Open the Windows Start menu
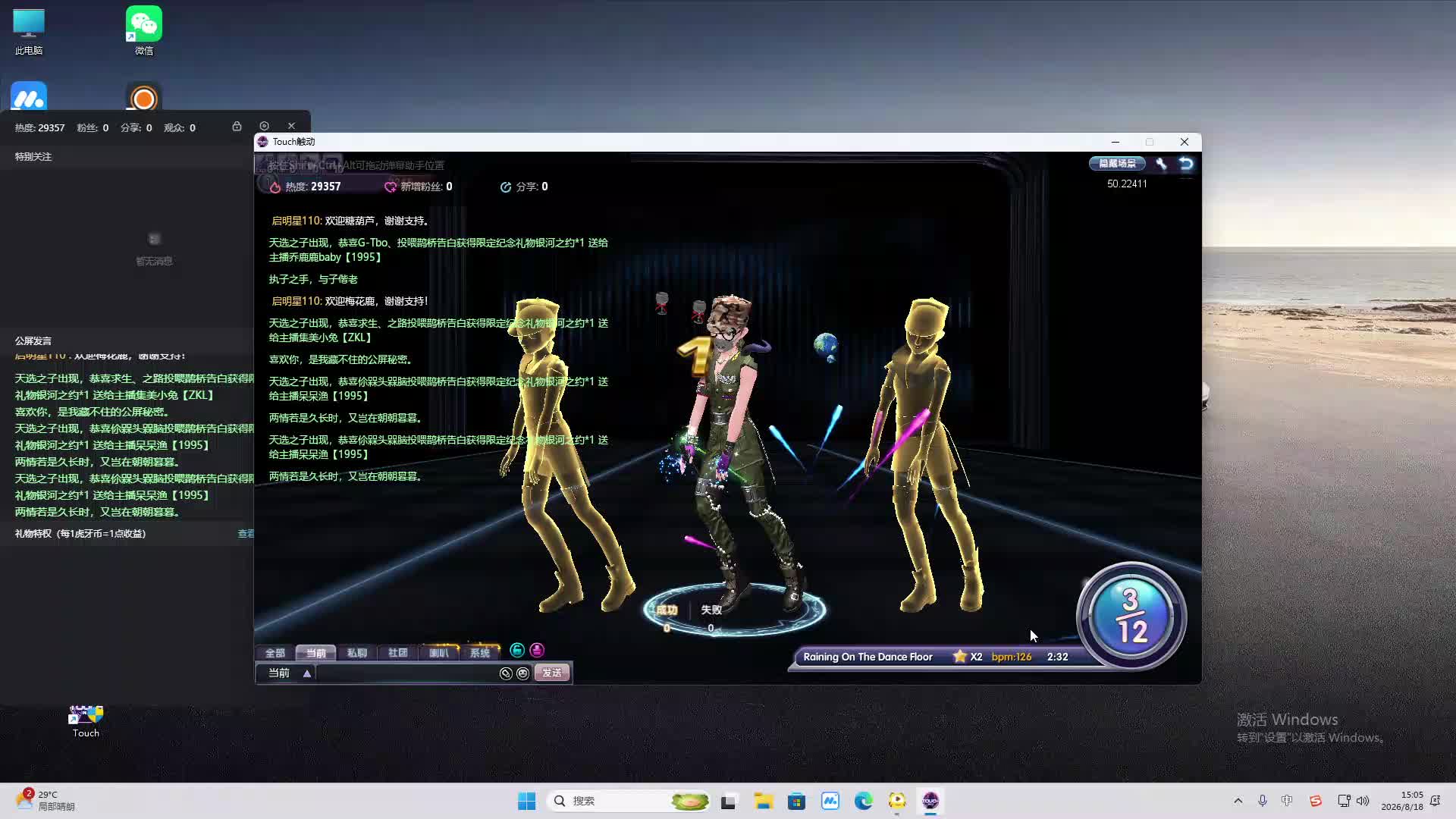 [526, 801]
